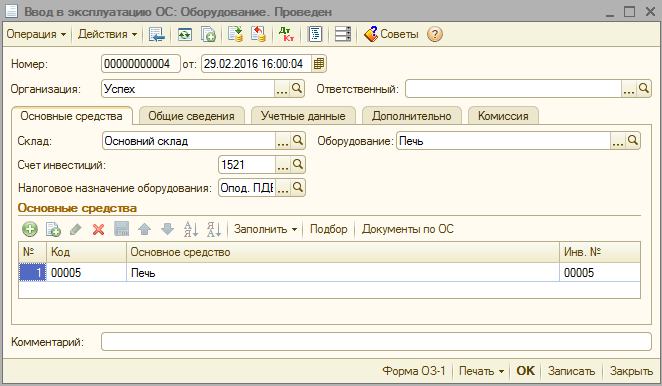Move the row down with arrow icon
Viewport: 662px width, 386px height.
tap(168, 229)
